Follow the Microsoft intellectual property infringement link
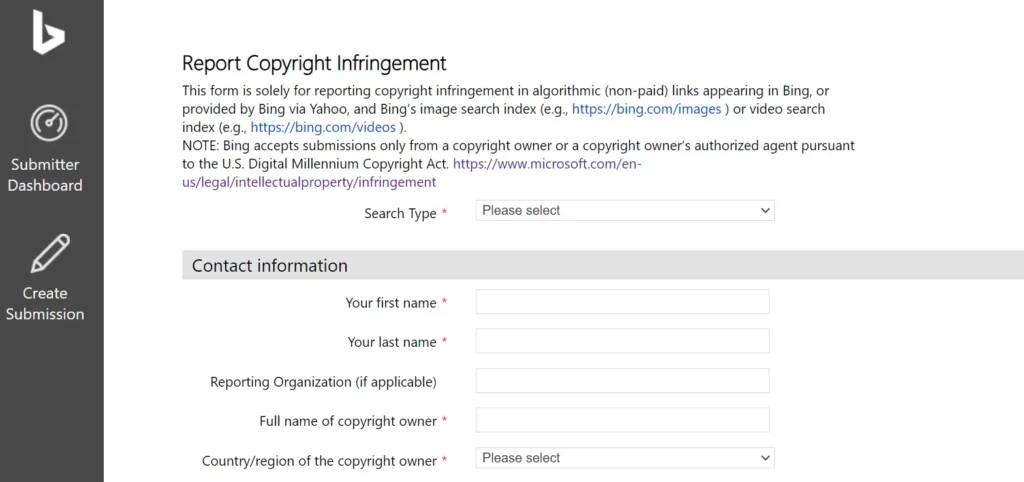 pyautogui.click(x=411, y=173)
